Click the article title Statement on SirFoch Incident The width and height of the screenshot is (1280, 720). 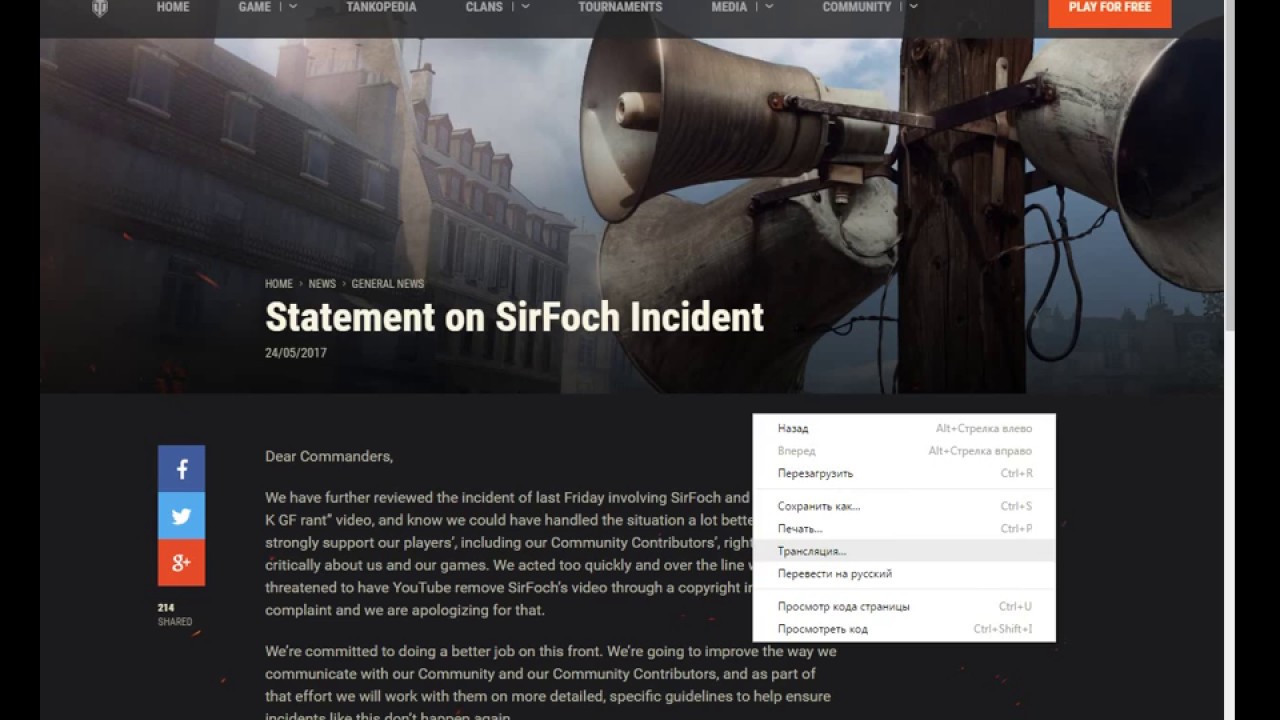click(514, 317)
